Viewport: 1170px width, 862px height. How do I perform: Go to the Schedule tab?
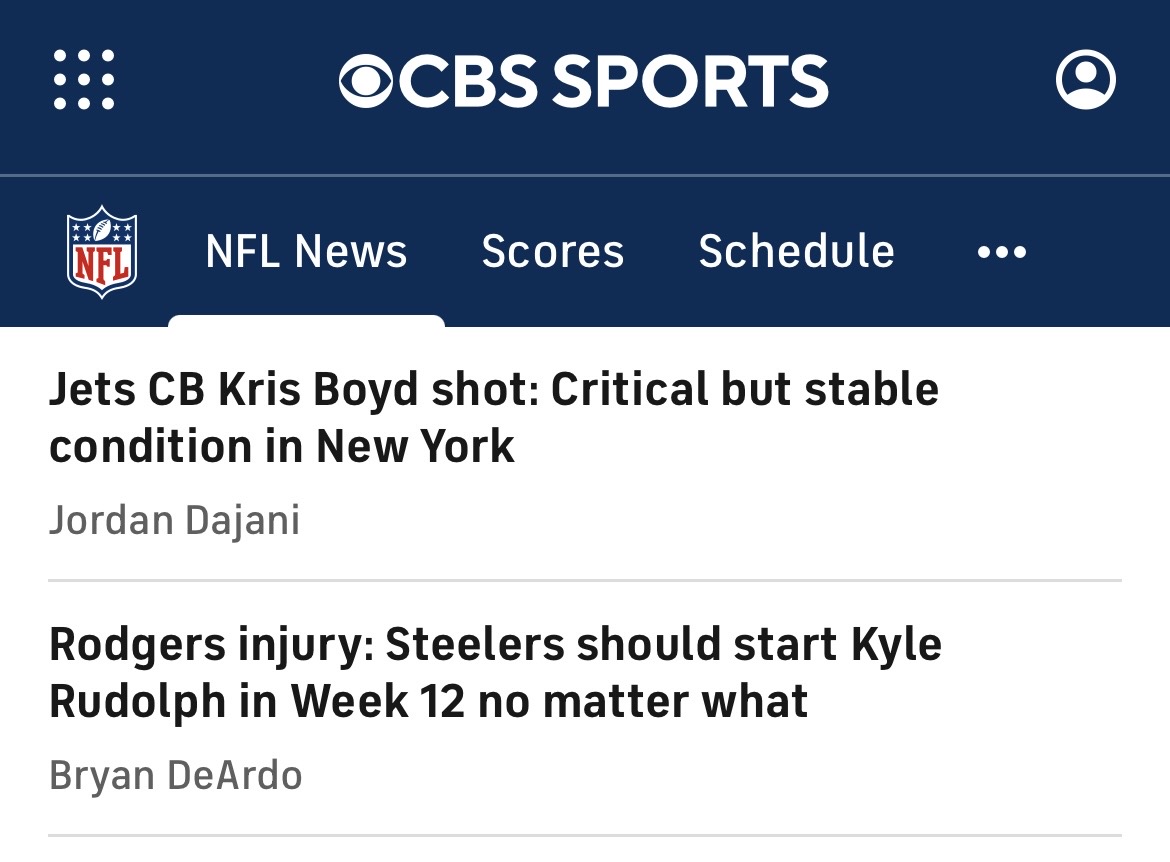(x=796, y=251)
